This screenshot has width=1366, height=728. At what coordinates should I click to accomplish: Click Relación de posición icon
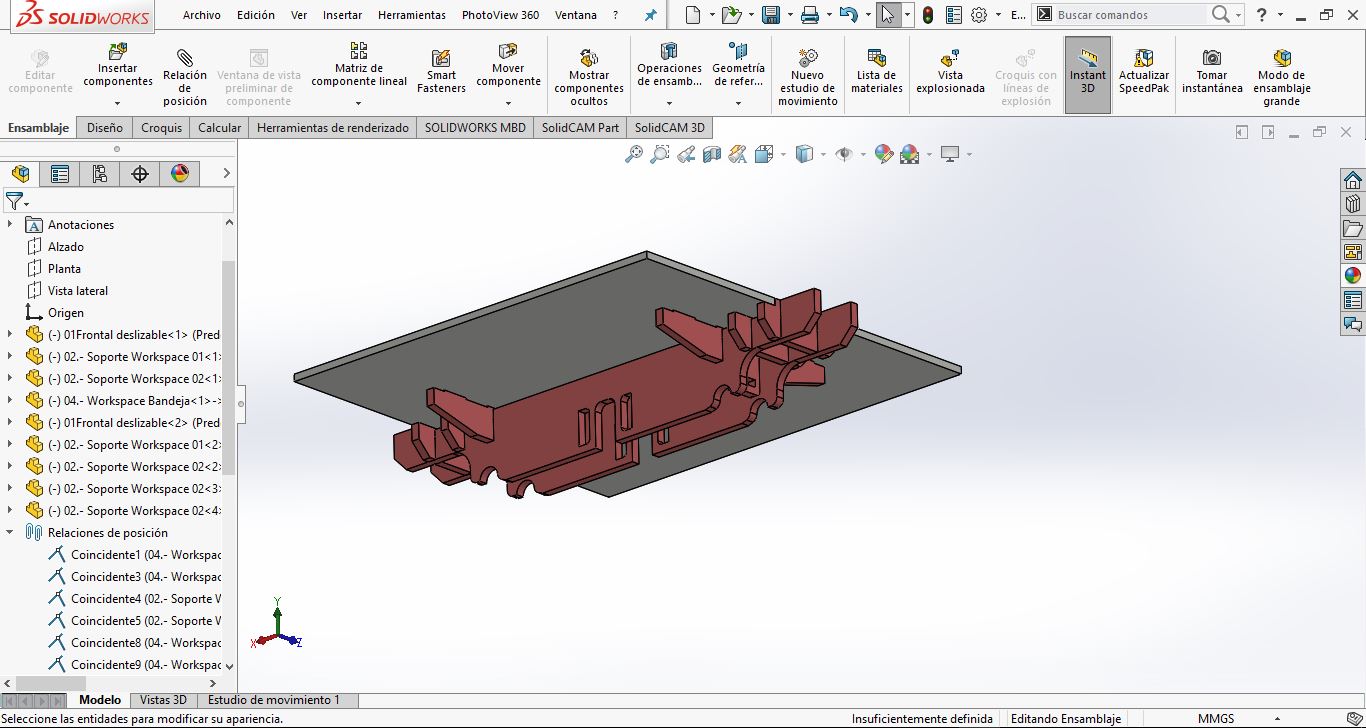pyautogui.click(x=185, y=58)
